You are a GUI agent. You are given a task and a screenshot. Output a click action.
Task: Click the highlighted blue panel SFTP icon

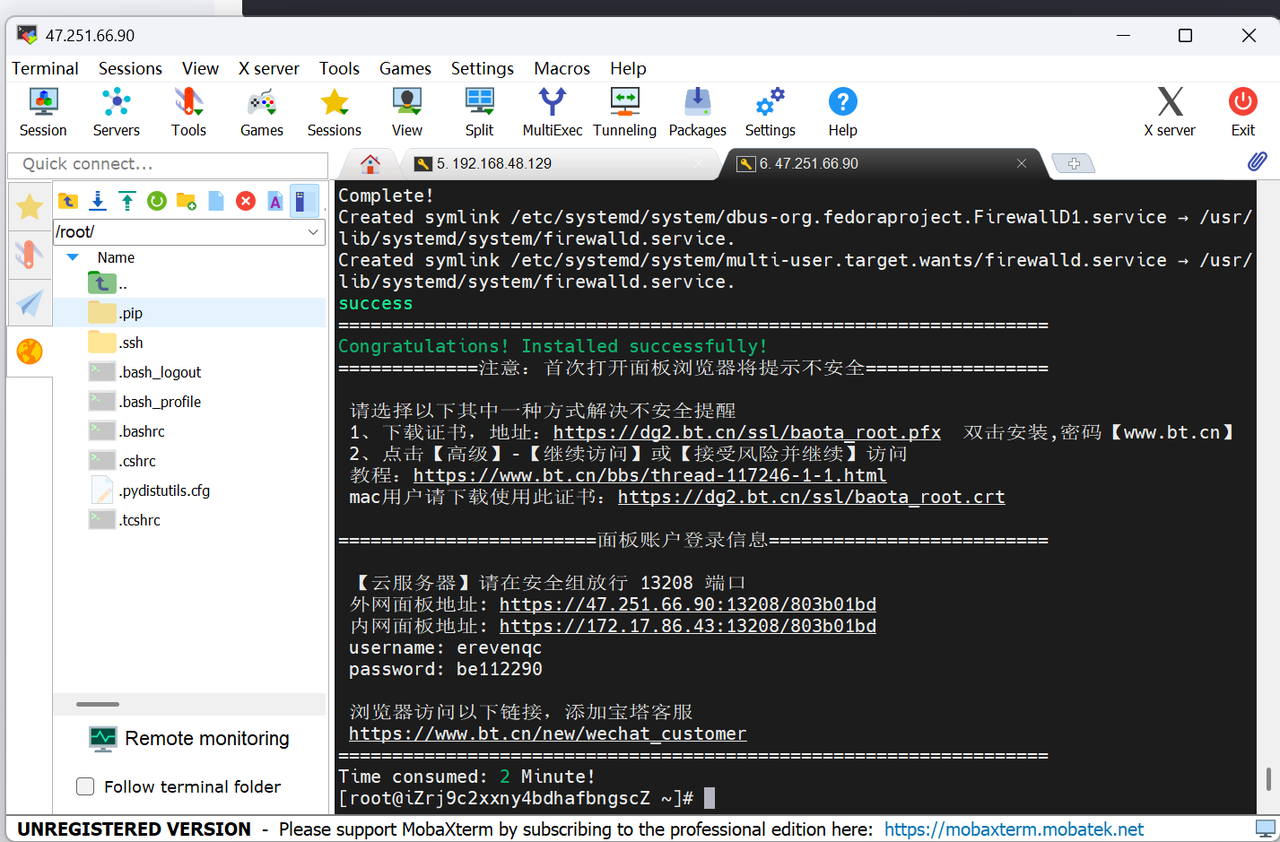click(x=304, y=201)
